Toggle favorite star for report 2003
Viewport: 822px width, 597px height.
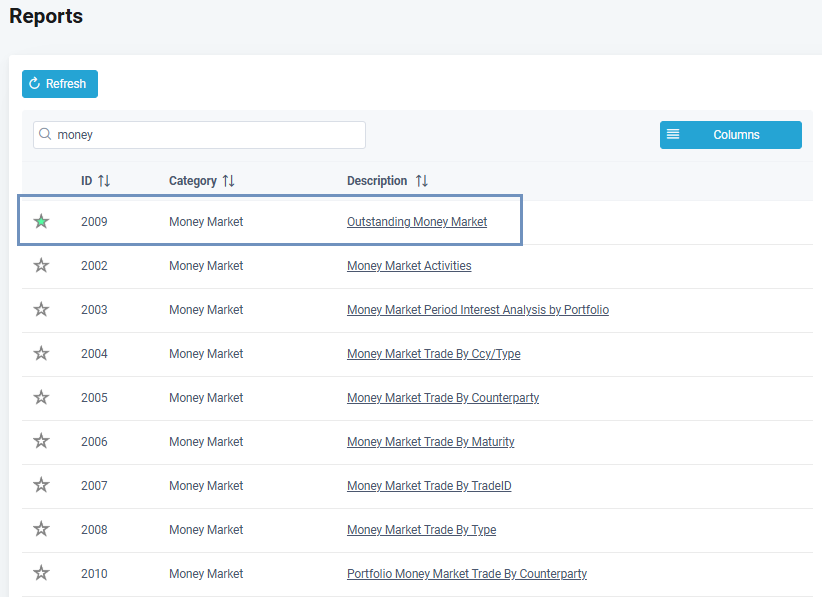click(x=41, y=309)
